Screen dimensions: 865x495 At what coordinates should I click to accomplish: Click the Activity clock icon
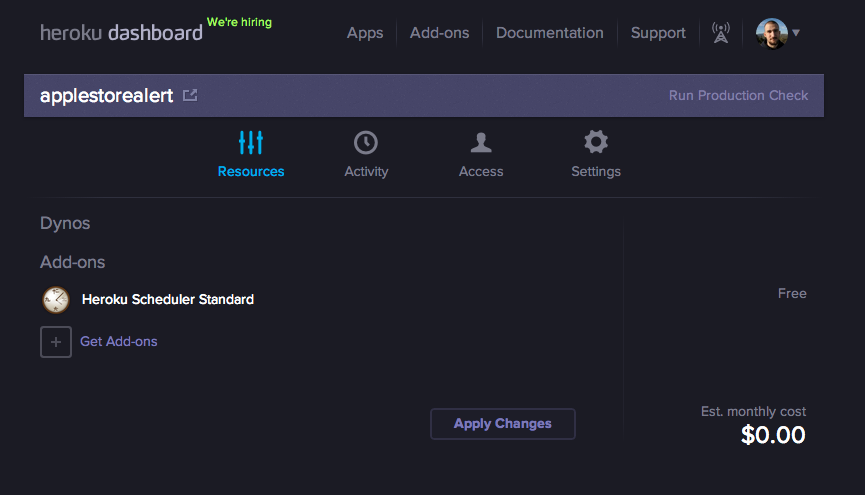366,142
